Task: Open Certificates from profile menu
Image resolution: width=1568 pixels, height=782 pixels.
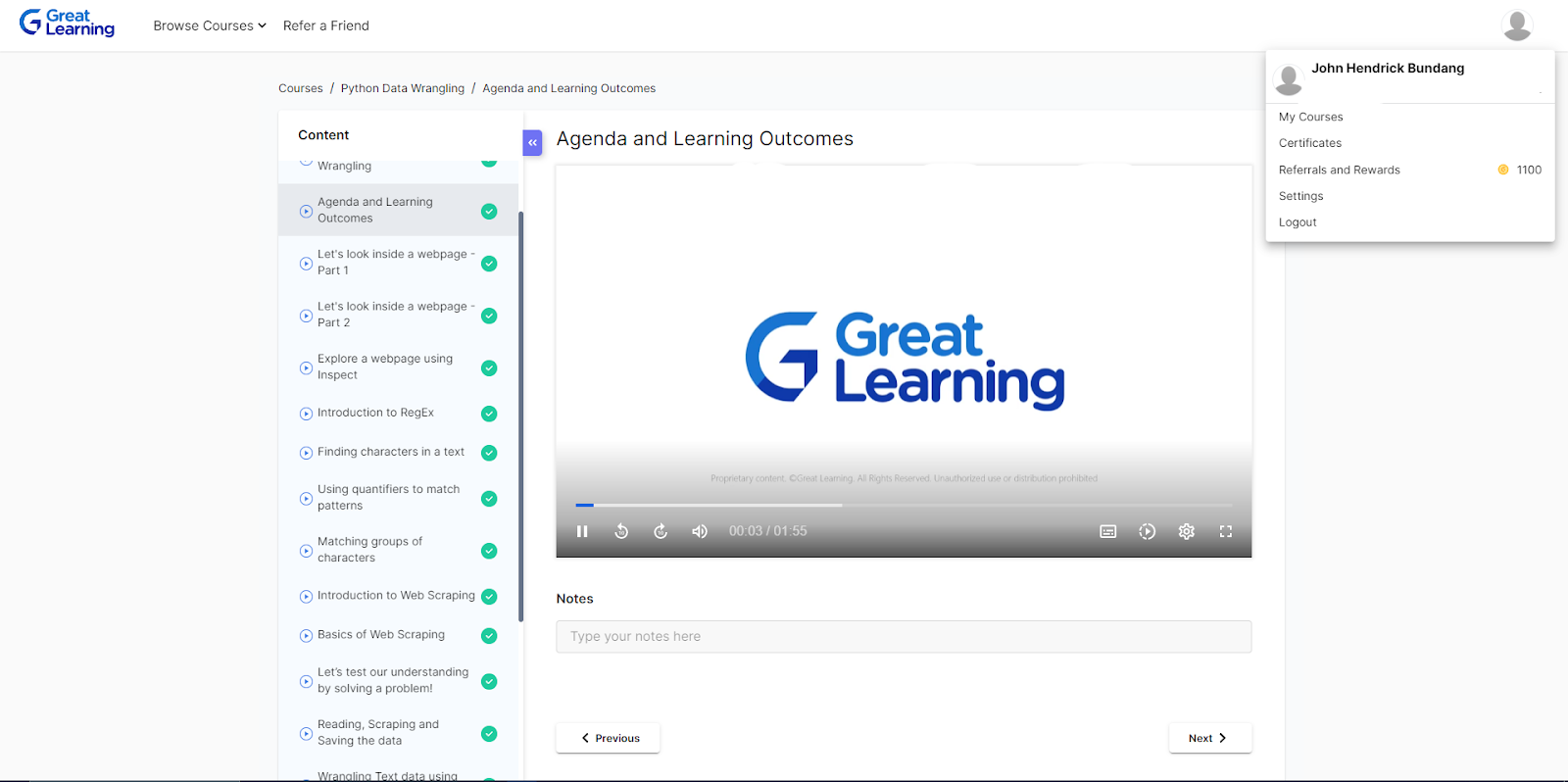Action: pyautogui.click(x=1309, y=143)
